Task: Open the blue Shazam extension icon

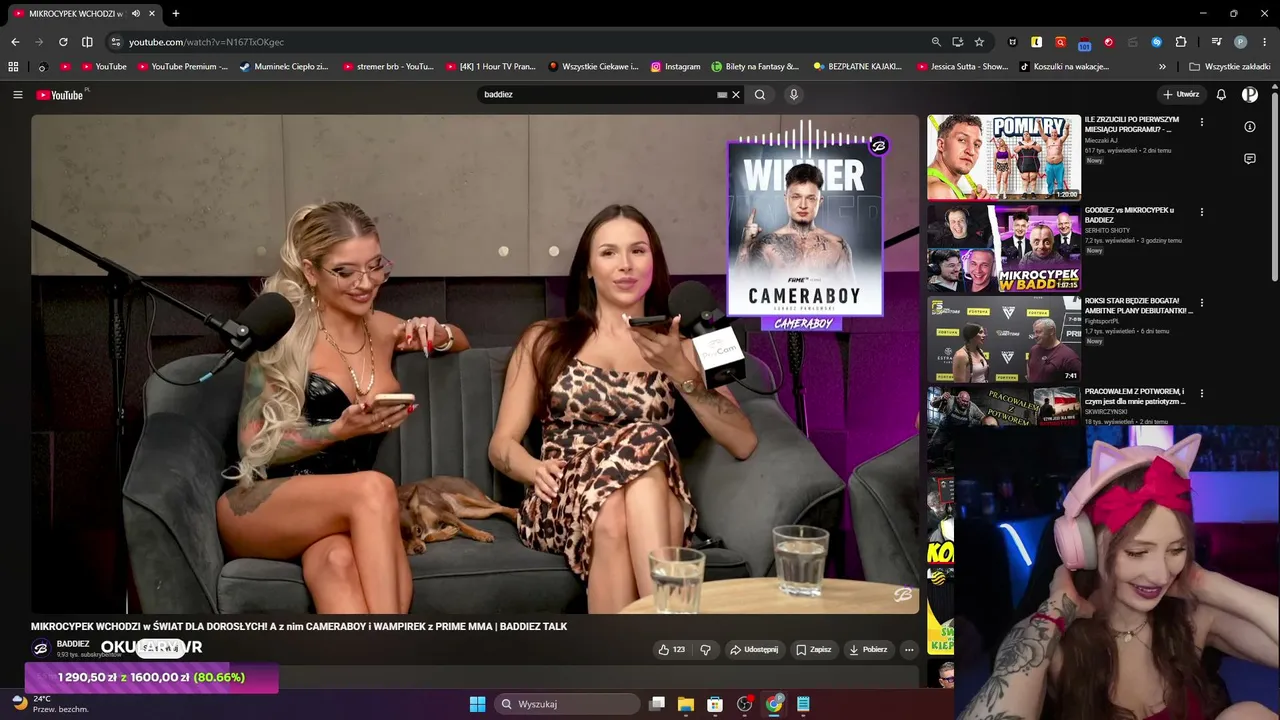Action: pos(1156,42)
